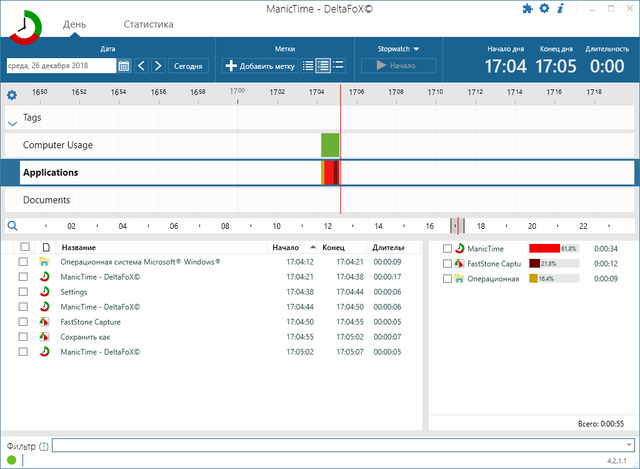
Task: Open the Stopwatch dropdown
Action: [x=398, y=48]
